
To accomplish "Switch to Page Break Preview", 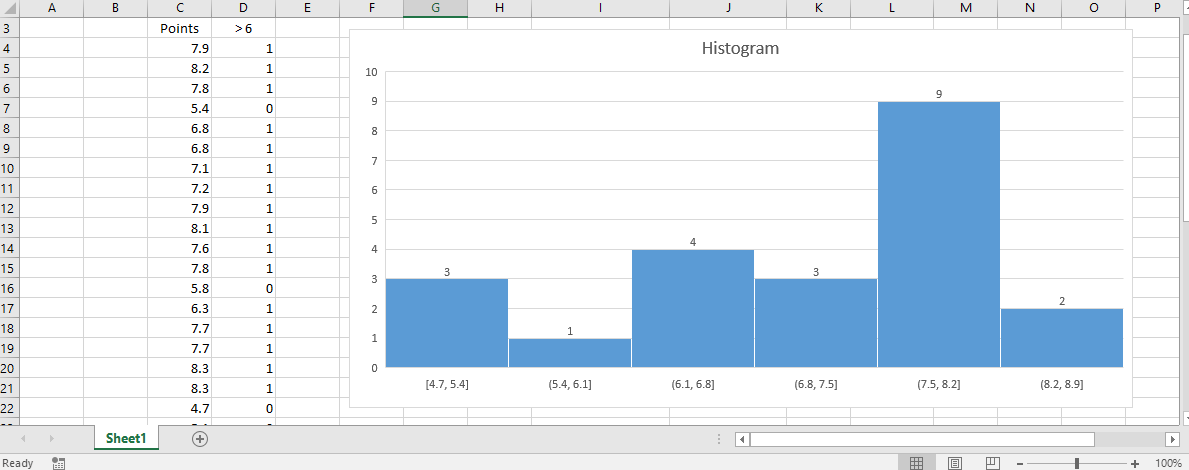I will tap(992, 463).
